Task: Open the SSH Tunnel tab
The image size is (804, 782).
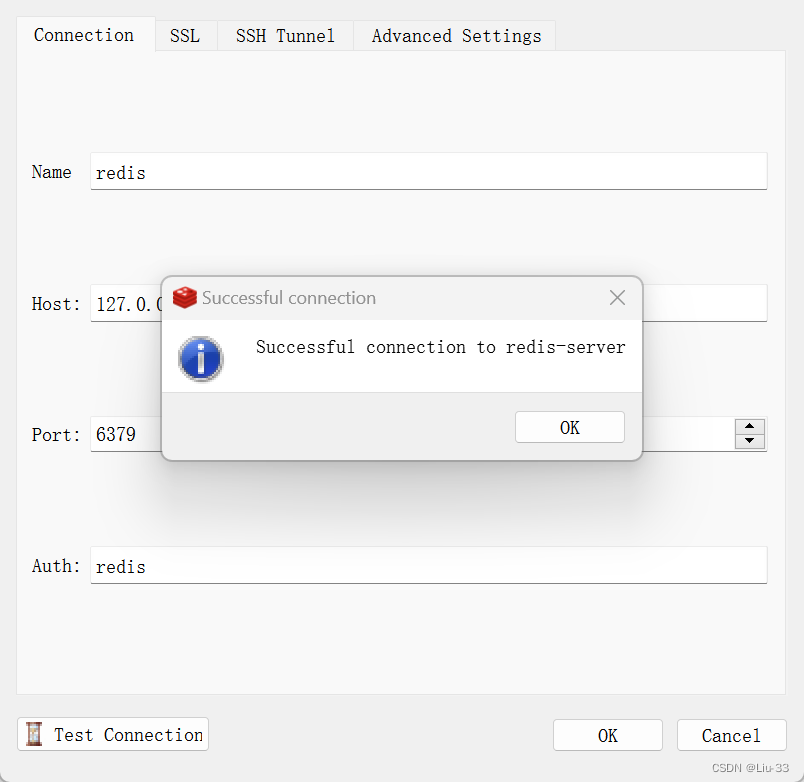Action: (284, 35)
